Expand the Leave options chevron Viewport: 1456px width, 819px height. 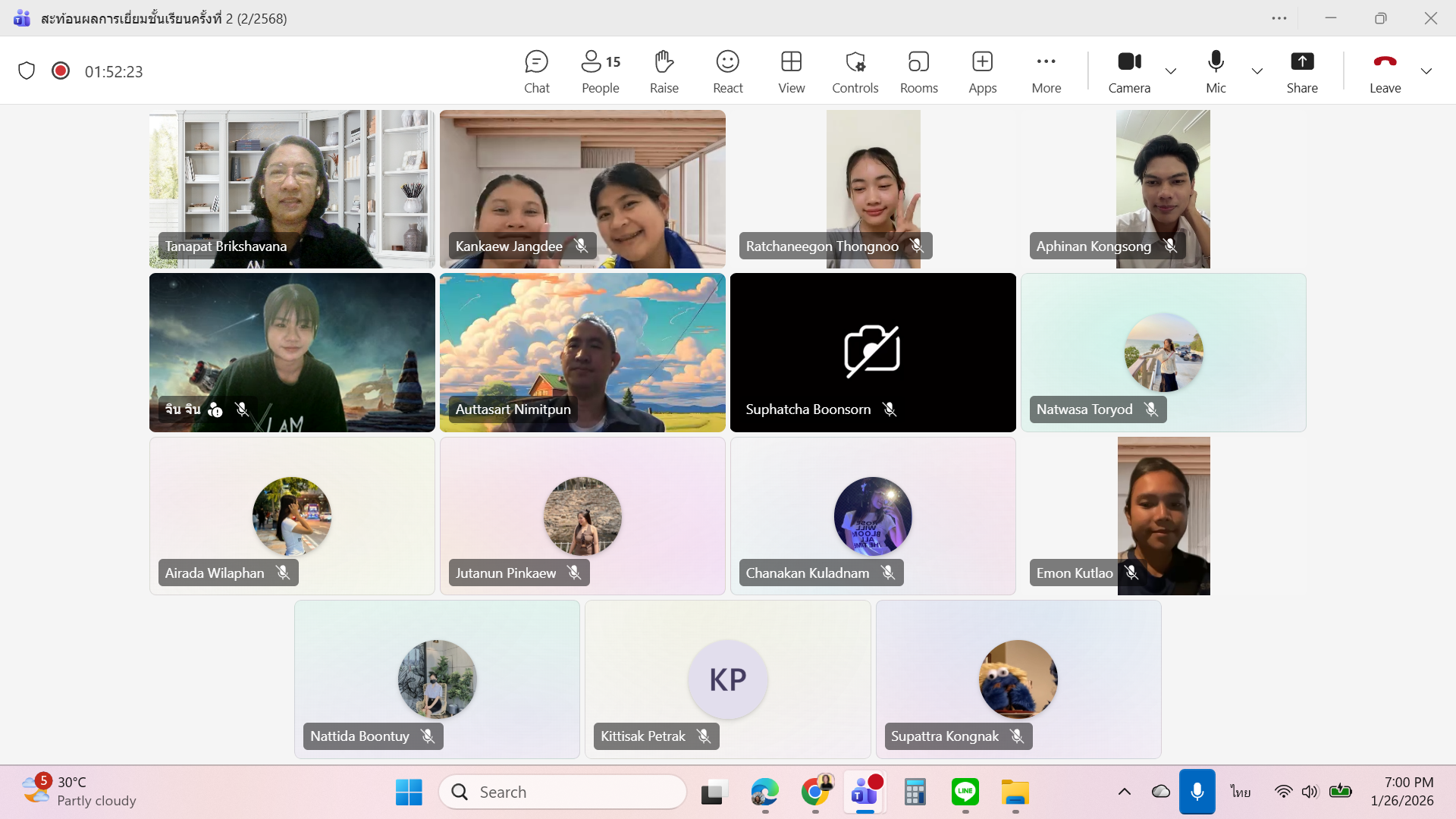coord(1426,71)
